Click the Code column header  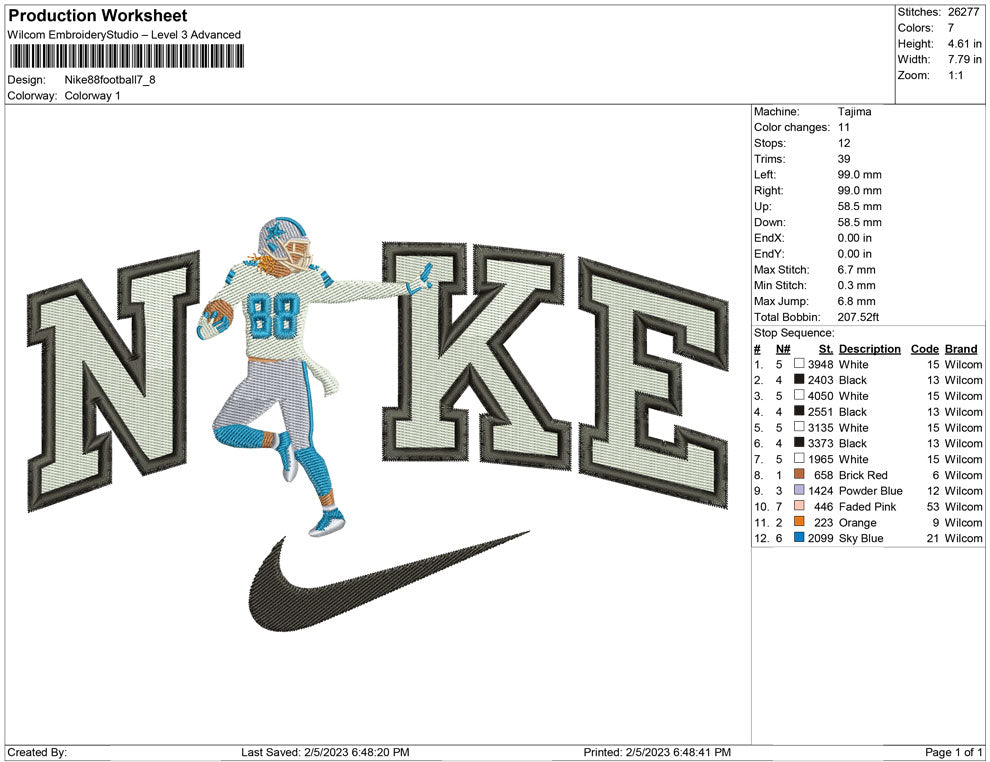pyautogui.click(x=924, y=348)
